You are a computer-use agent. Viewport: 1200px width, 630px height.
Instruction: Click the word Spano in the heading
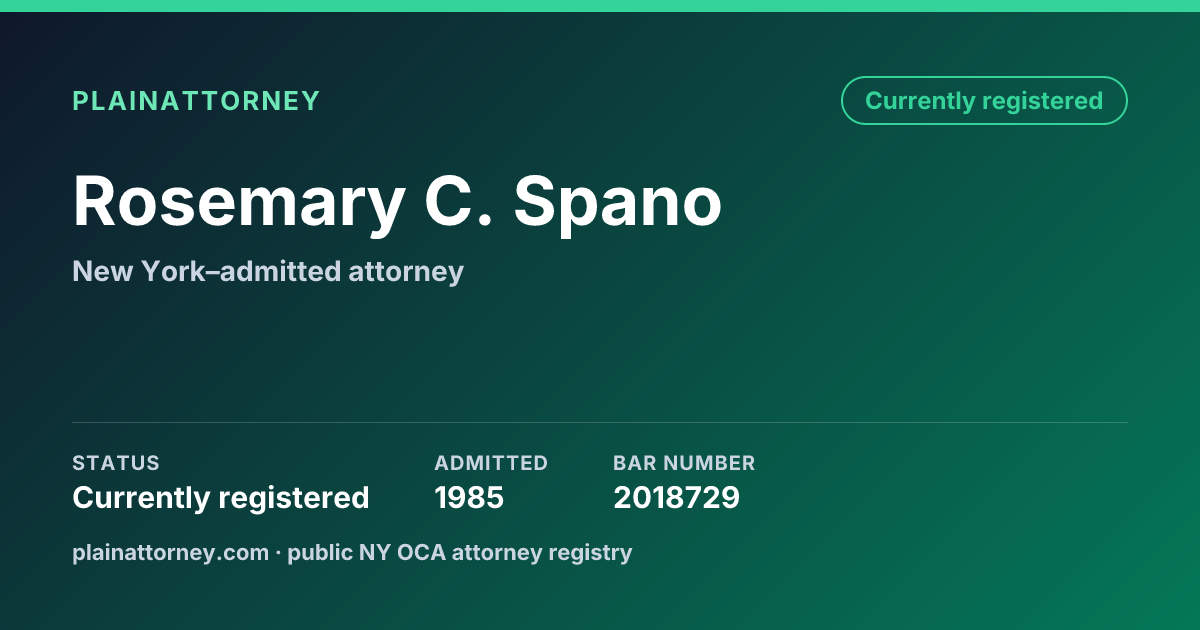618,203
